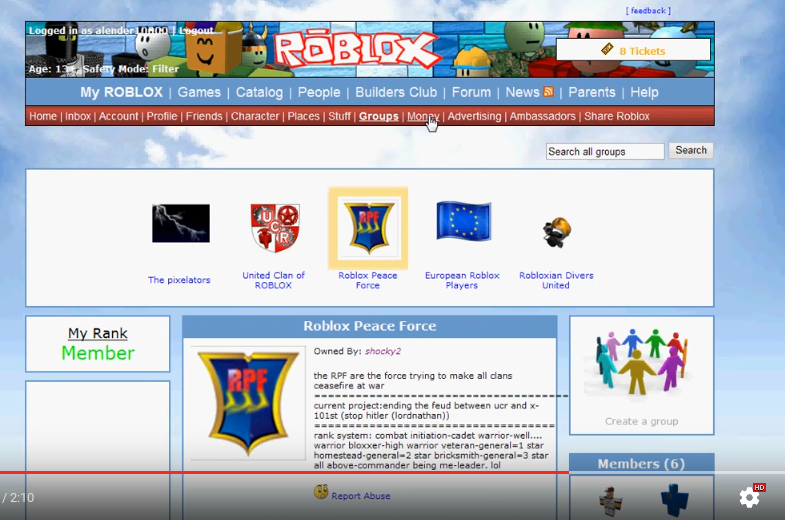Go to the Games section

[199, 92]
